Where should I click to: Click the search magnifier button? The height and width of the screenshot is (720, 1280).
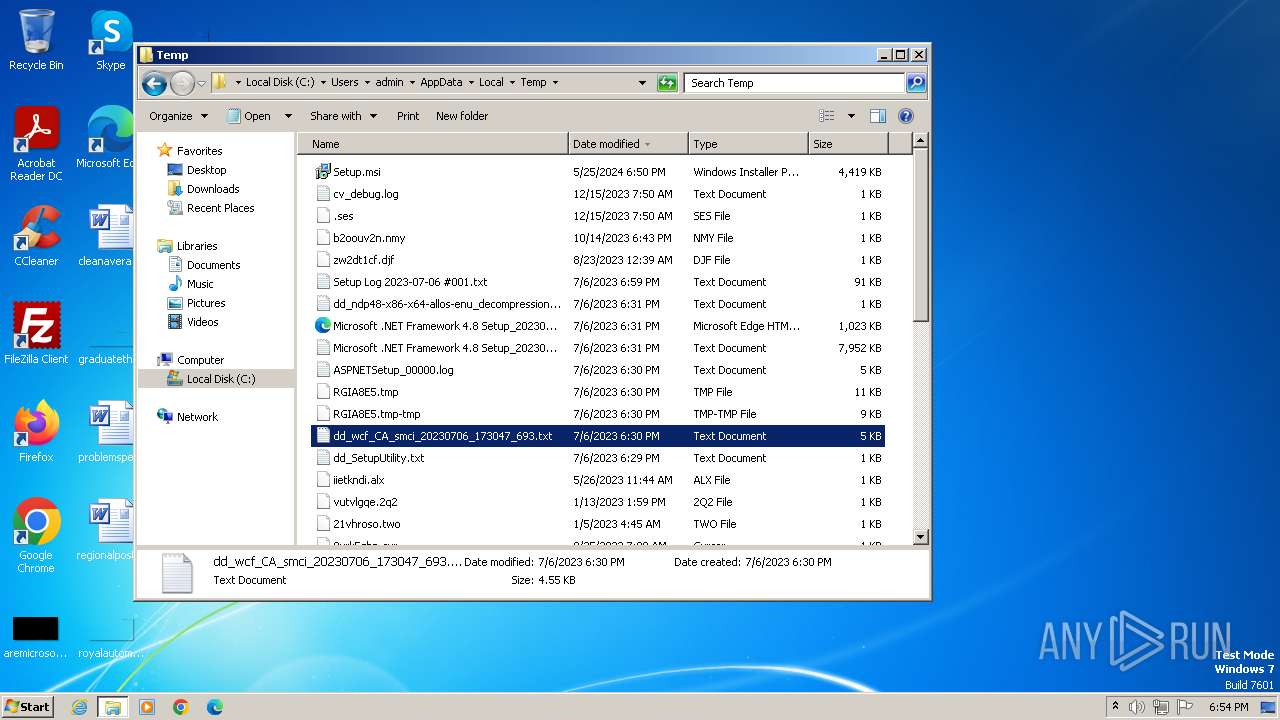pyautogui.click(x=915, y=83)
